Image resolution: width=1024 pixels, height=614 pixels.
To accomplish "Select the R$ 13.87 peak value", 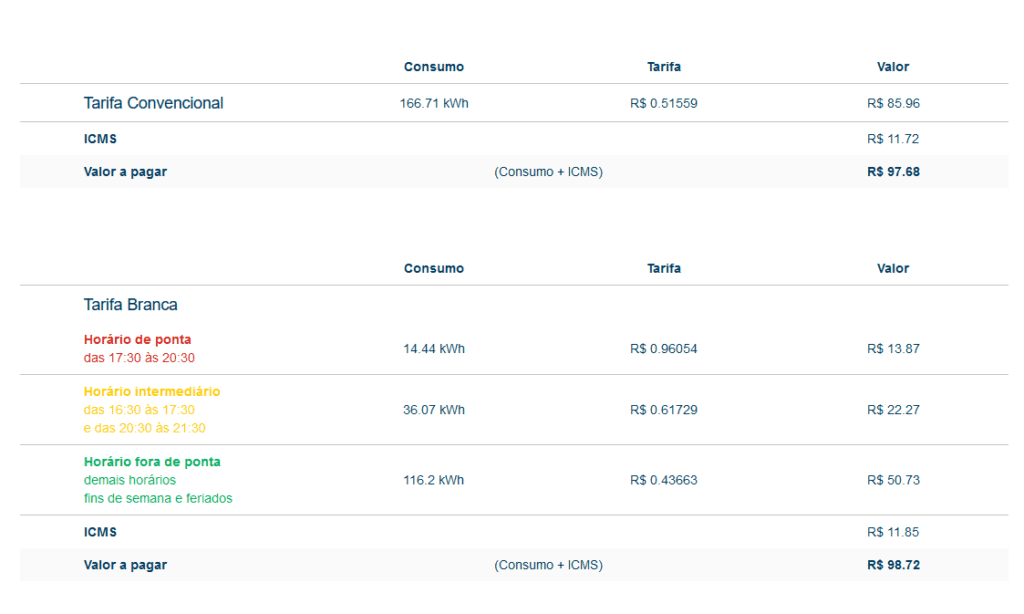I will coord(893,349).
